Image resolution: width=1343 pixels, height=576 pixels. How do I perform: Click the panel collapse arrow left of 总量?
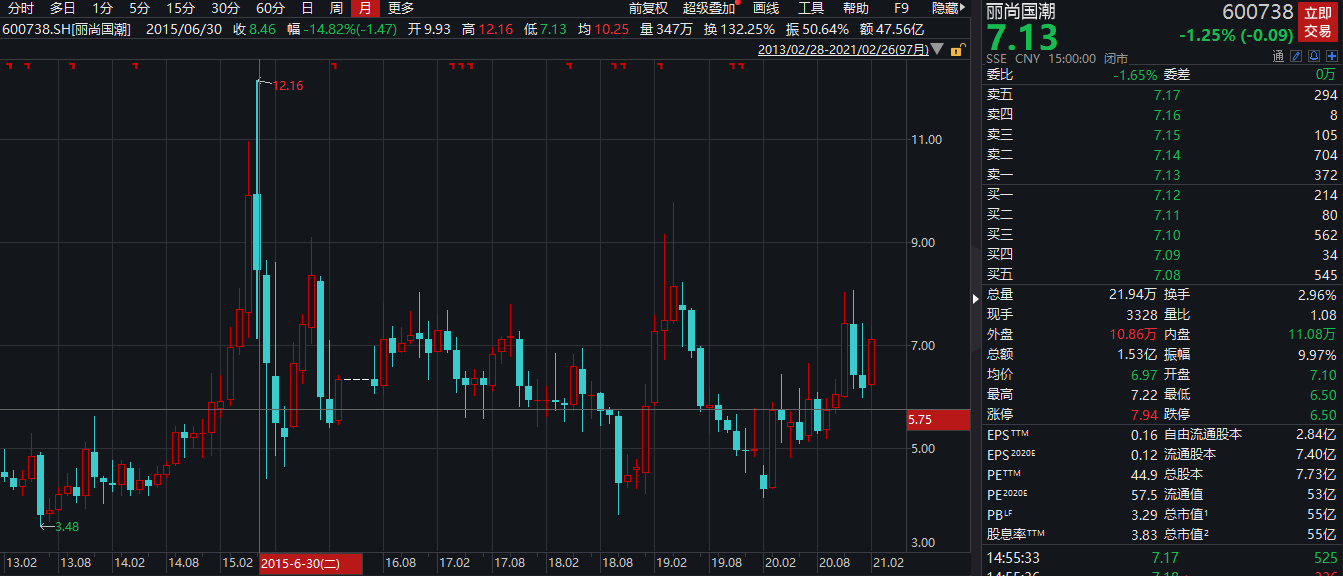[x=977, y=298]
